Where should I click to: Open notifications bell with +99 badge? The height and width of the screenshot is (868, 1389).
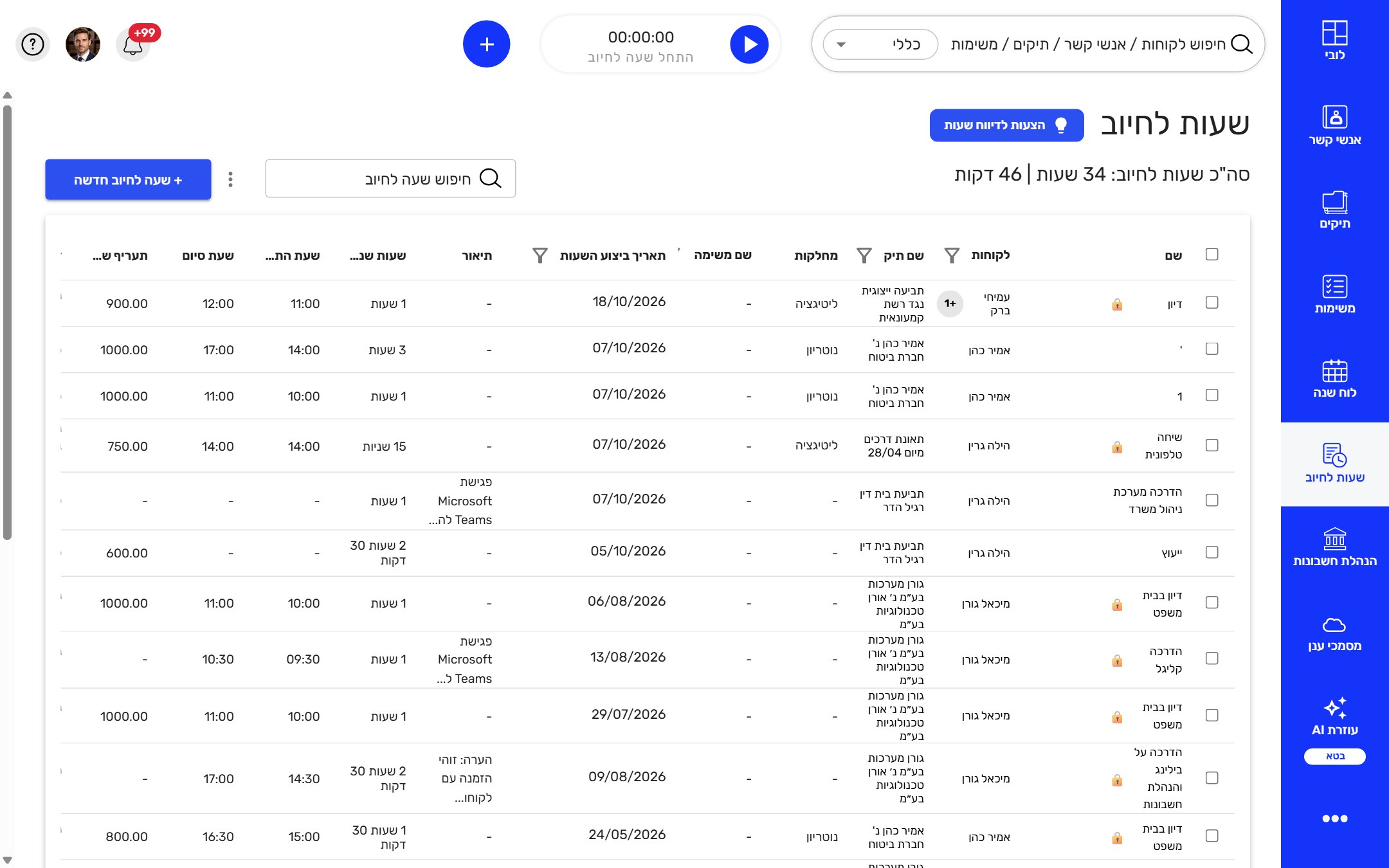click(x=133, y=45)
